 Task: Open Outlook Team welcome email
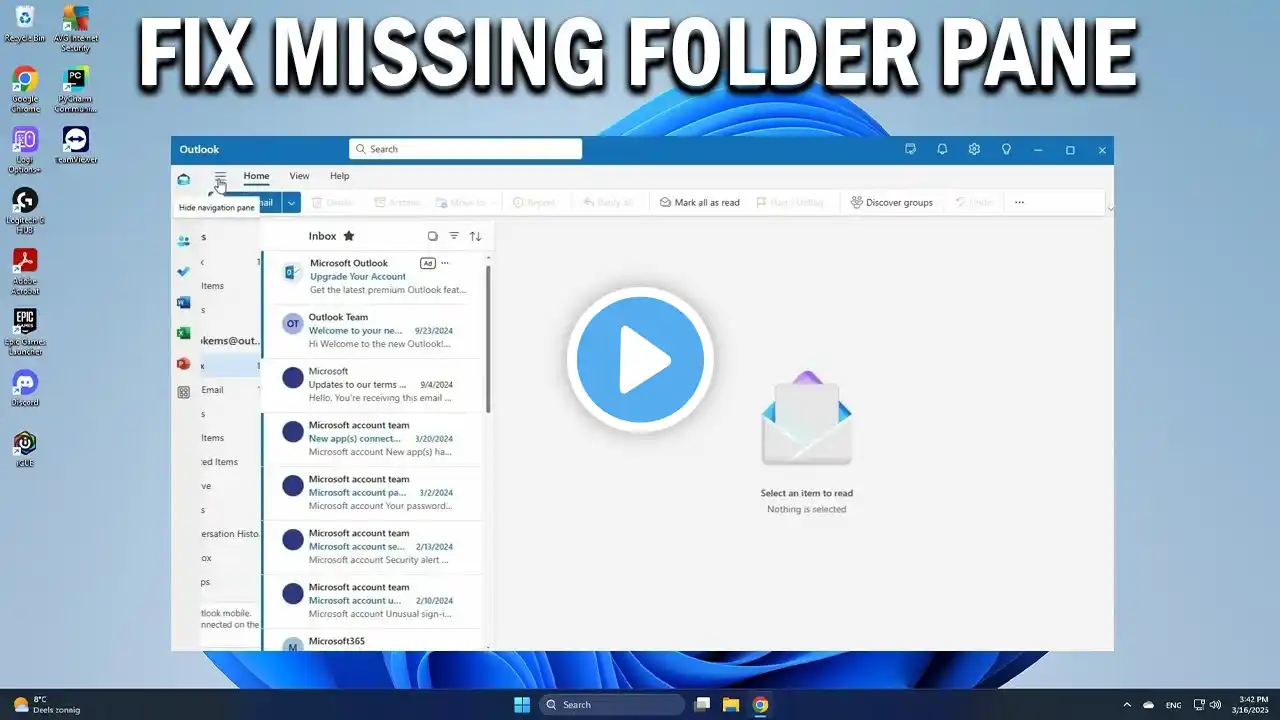click(x=372, y=331)
